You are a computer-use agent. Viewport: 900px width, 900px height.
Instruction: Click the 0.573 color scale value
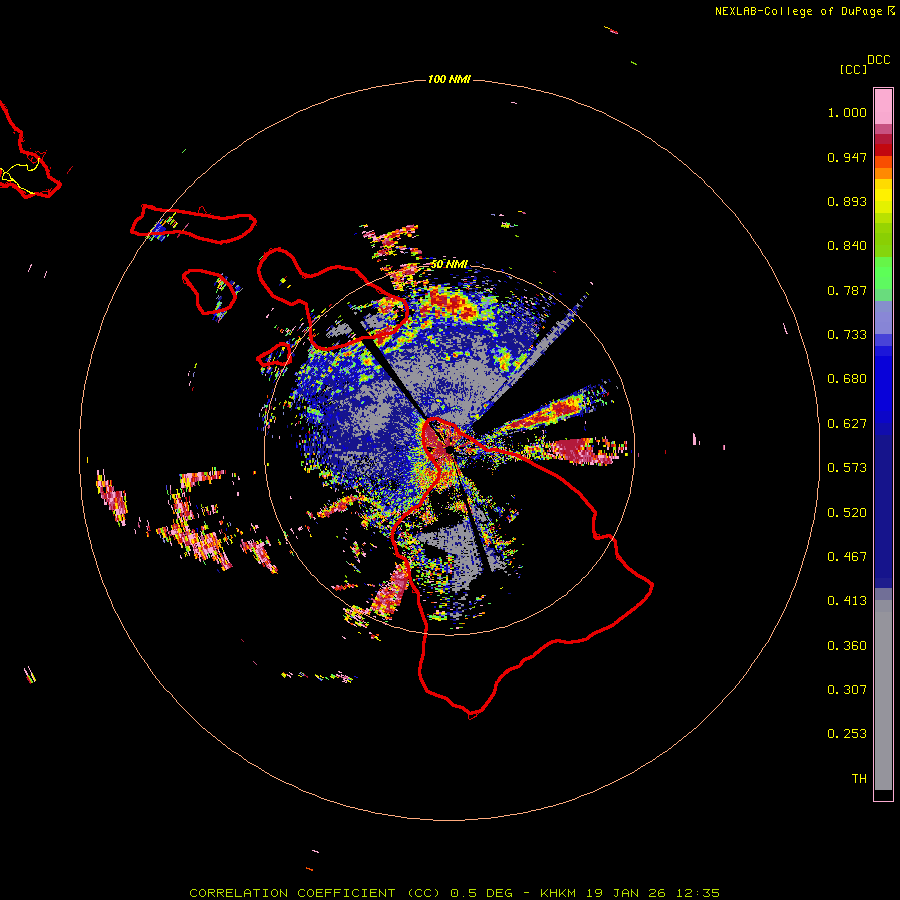click(847, 468)
